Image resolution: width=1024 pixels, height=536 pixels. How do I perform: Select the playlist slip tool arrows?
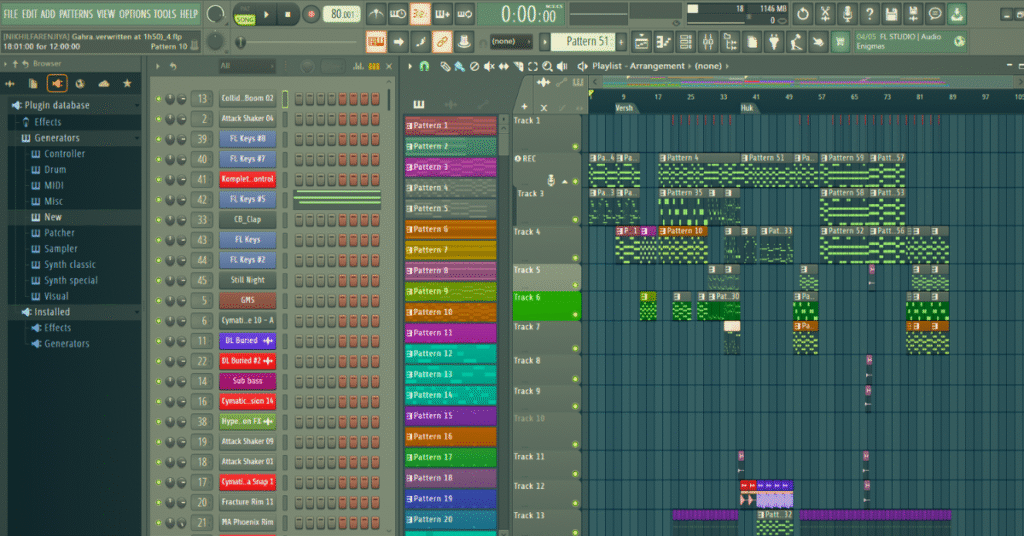504,66
